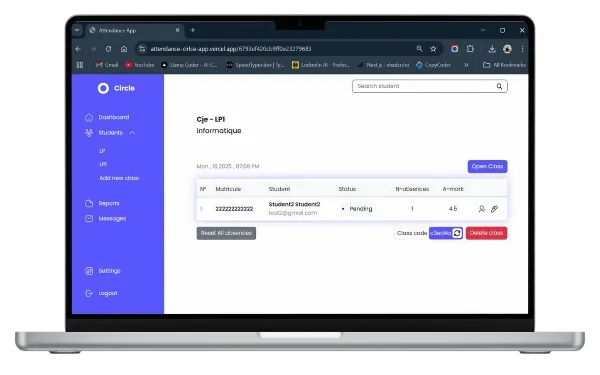Collapse the Students section chevron
The height and width of the screenshot is (375, 600).
coord(132,133)
